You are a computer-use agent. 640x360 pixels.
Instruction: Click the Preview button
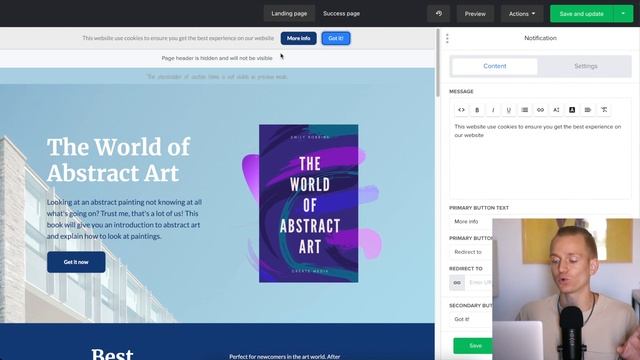pos(475,14)
